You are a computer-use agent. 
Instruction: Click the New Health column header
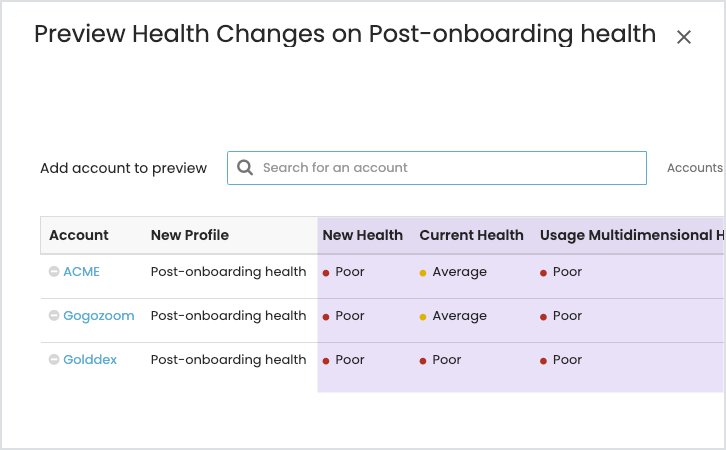coord(362,236)
